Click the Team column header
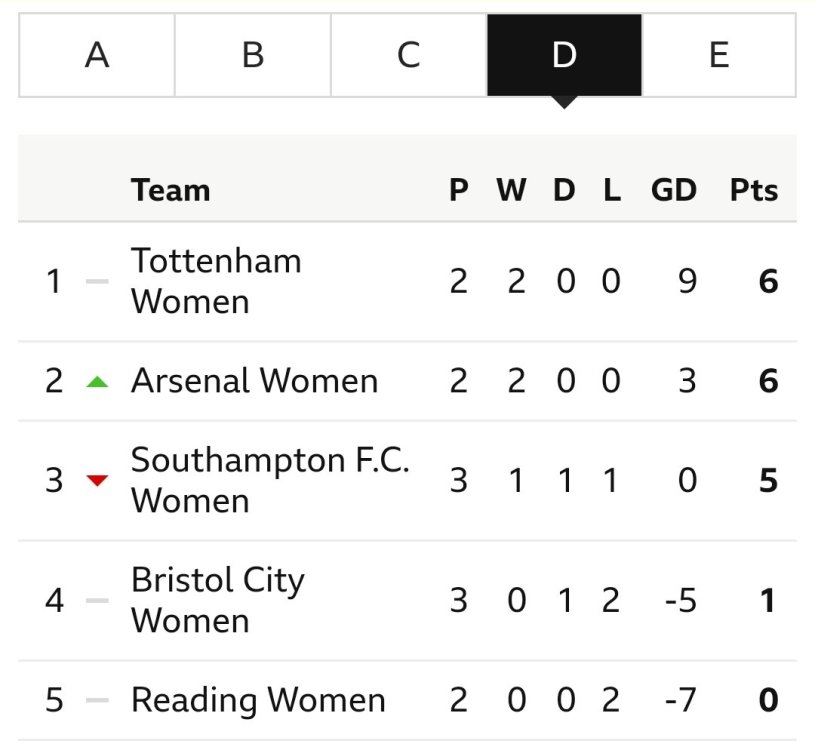815x750 pixels. coord(170,190)
